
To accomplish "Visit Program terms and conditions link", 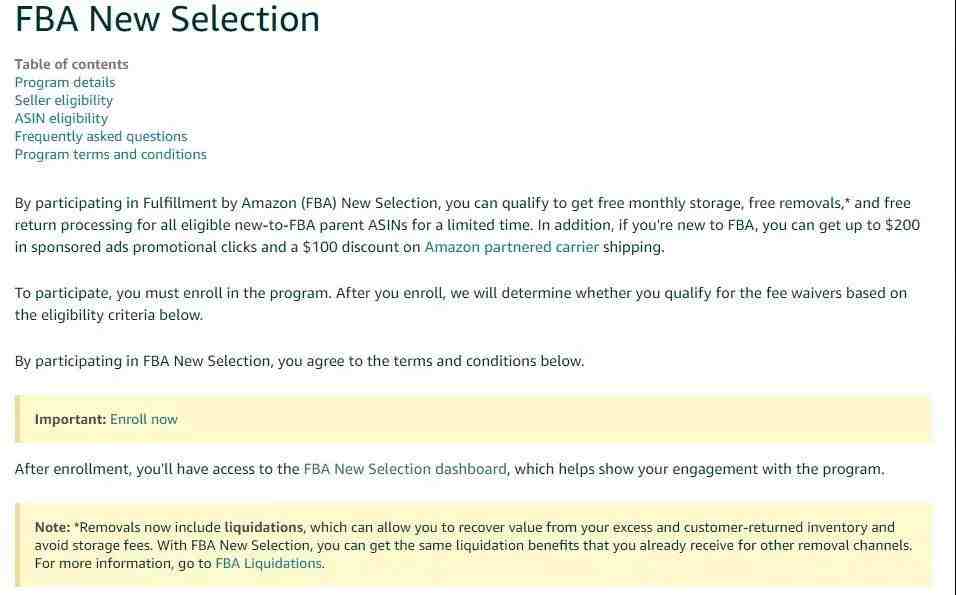I will [110, 154].
